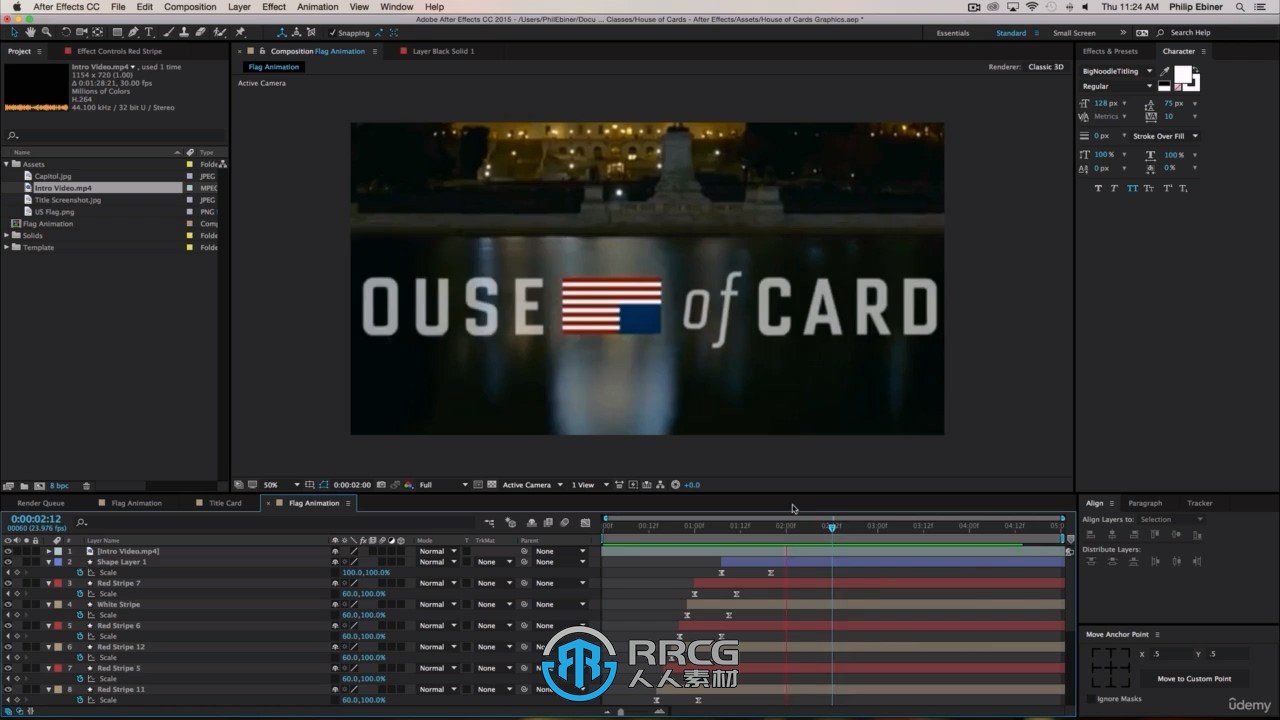This screenshot has width=1280, height=720.
Task: Select the Roto Brush tool
Action: click(x=220, y=32)
